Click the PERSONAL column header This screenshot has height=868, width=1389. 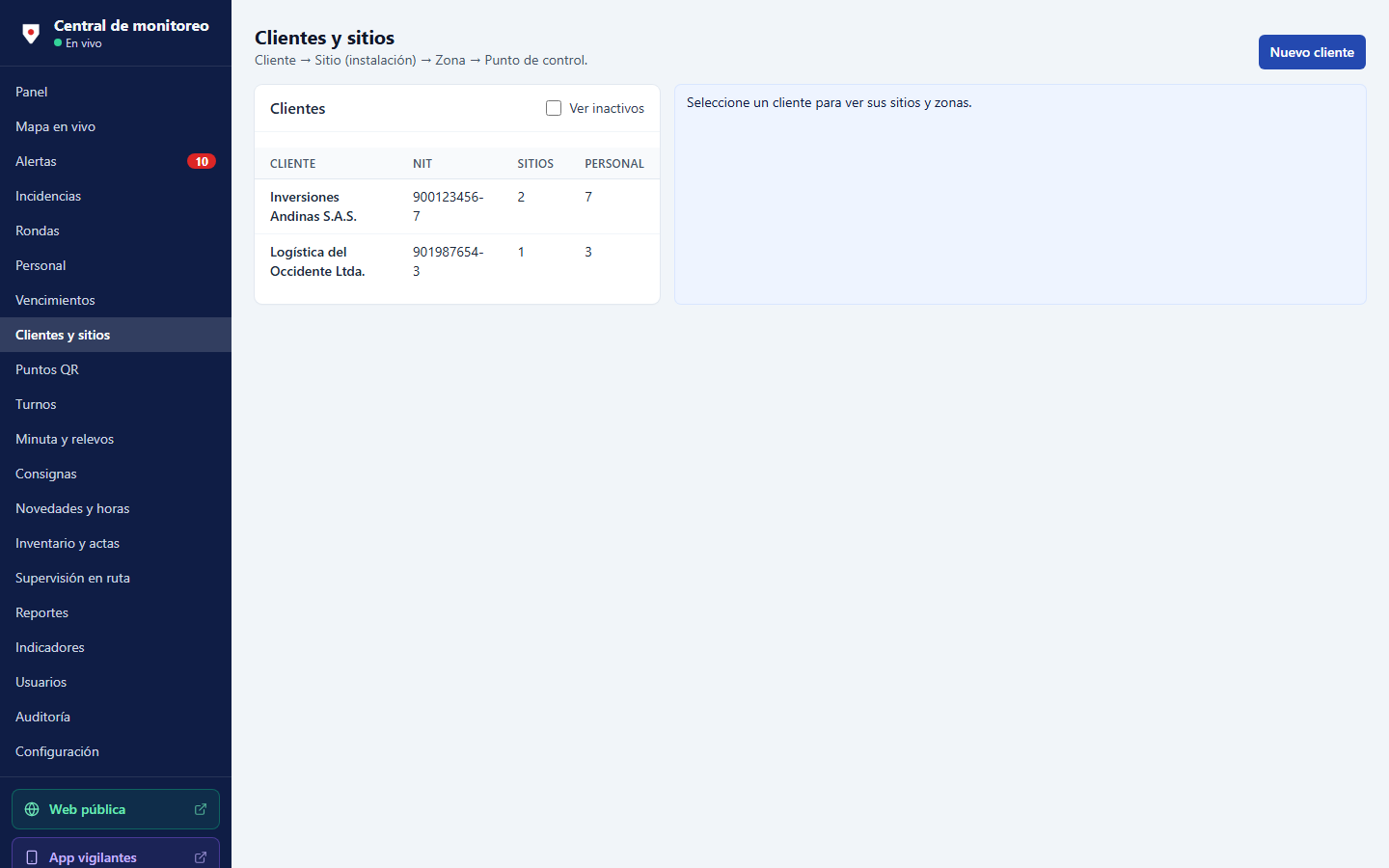(614, 164)
